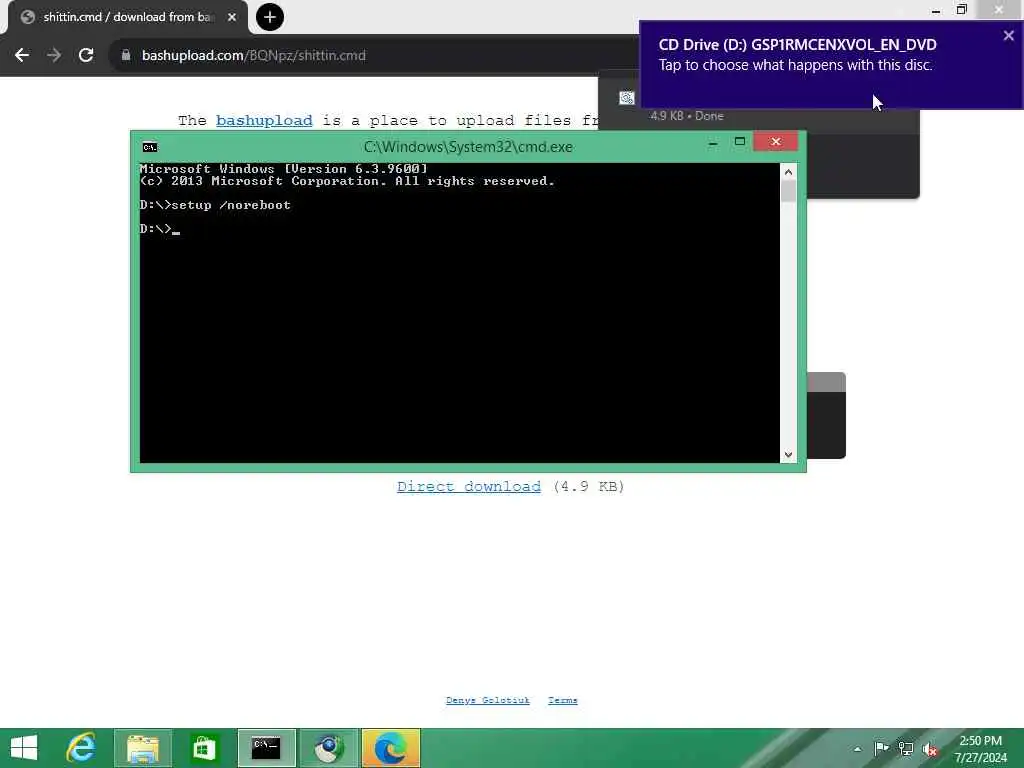The width and height of the screenshot is (1024, 768).
Task: Maximize the cmd.exe window
Action: [740, 142]
